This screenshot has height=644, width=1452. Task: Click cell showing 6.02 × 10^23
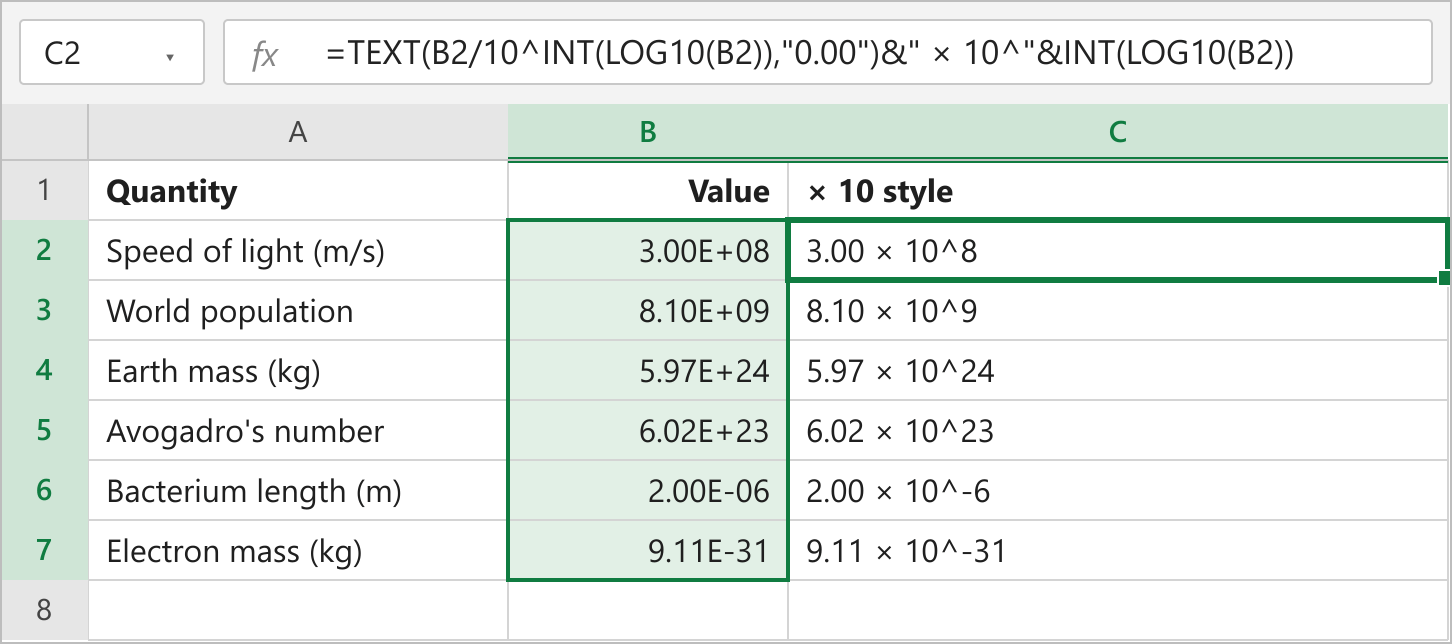pos(1118,430)
